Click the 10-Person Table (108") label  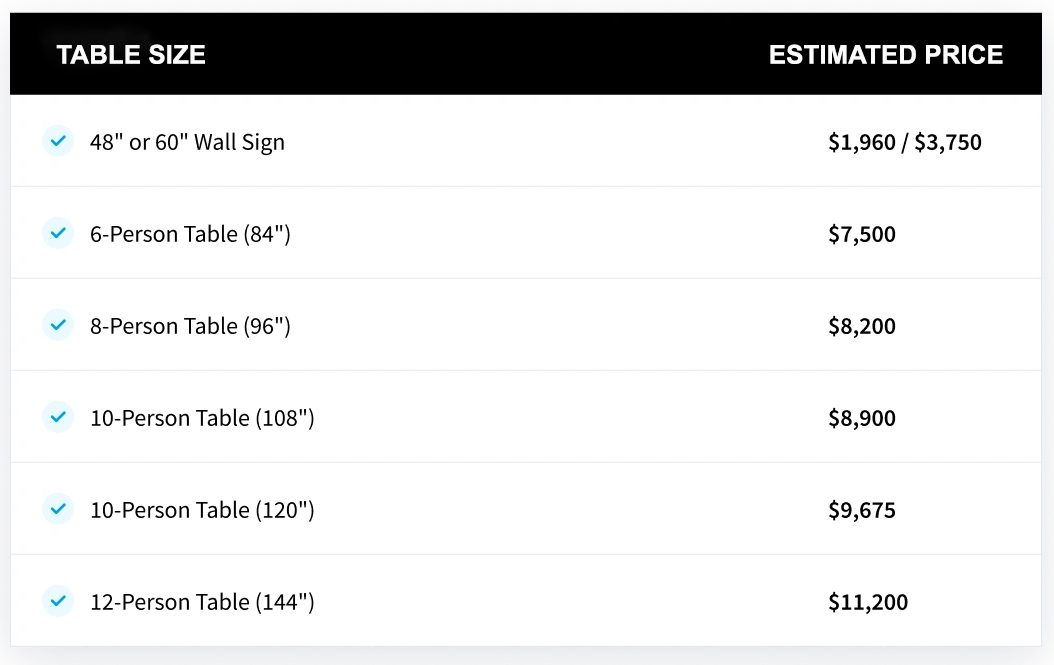[202, 418]
